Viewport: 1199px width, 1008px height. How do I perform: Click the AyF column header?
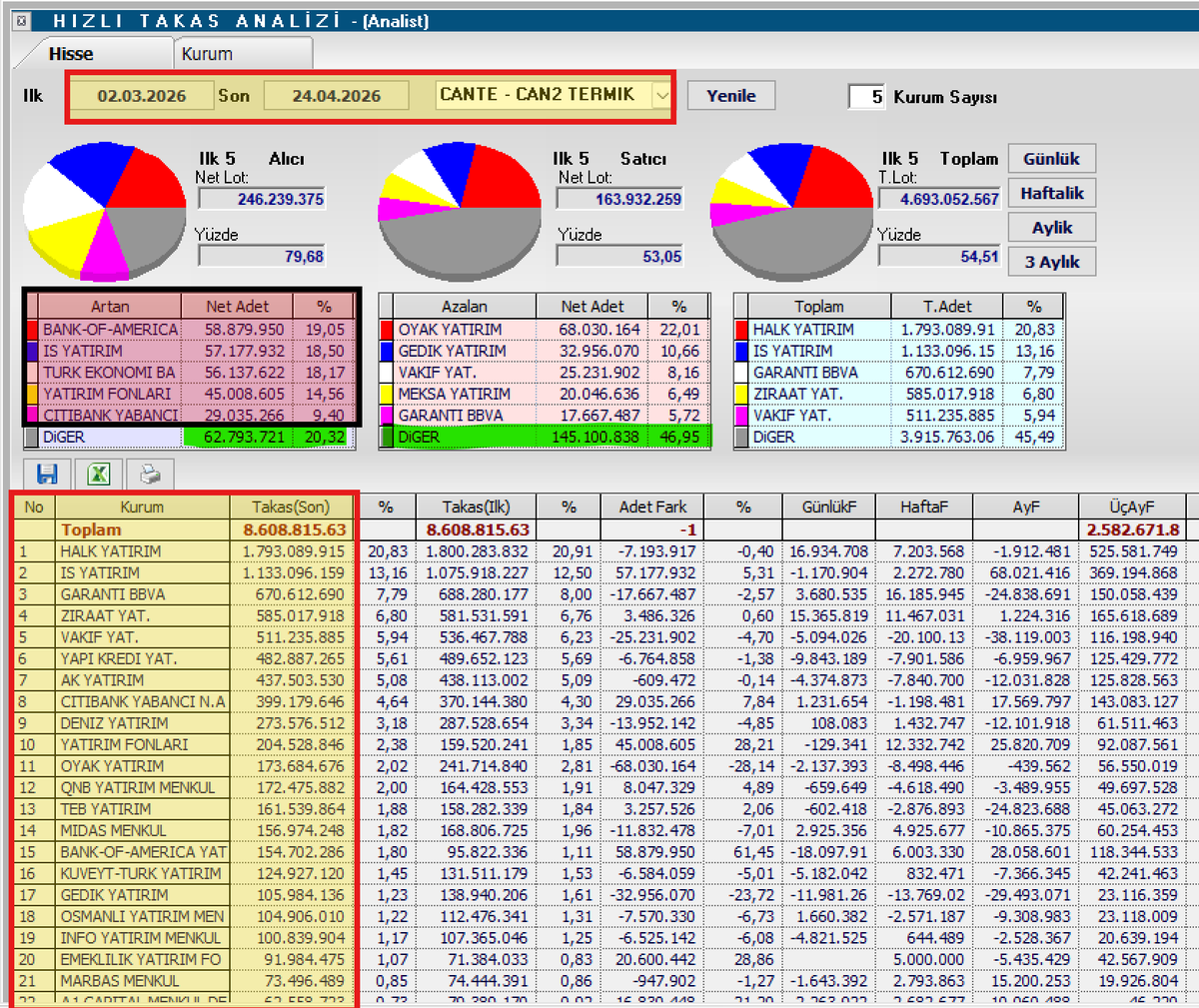coord(1026,507)
